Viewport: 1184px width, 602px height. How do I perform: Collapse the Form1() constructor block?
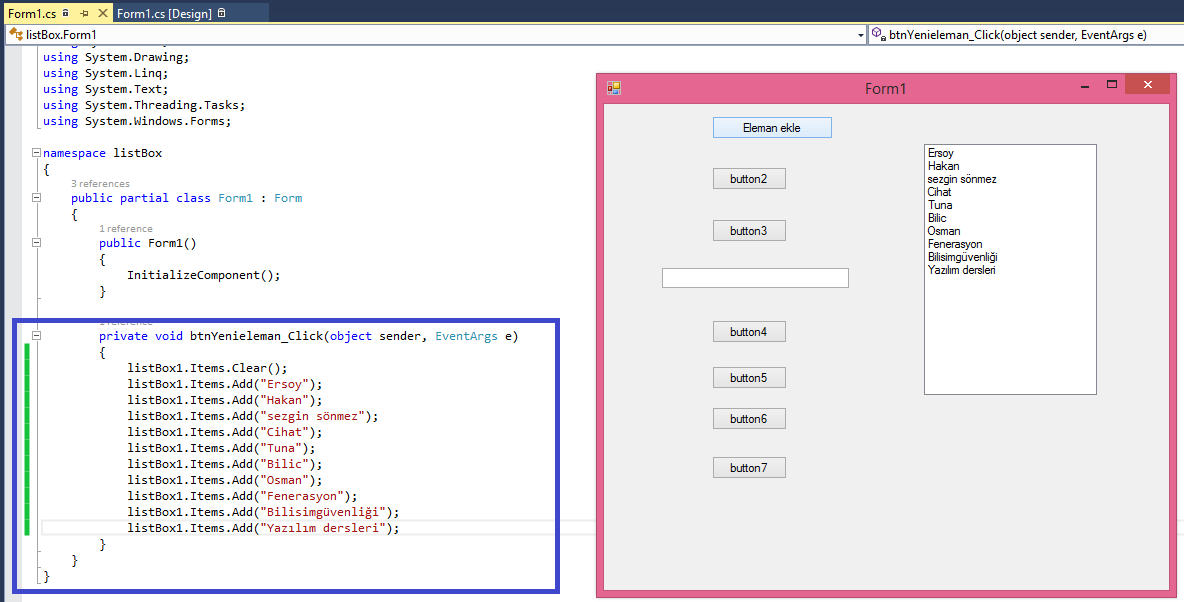point(36,243)
